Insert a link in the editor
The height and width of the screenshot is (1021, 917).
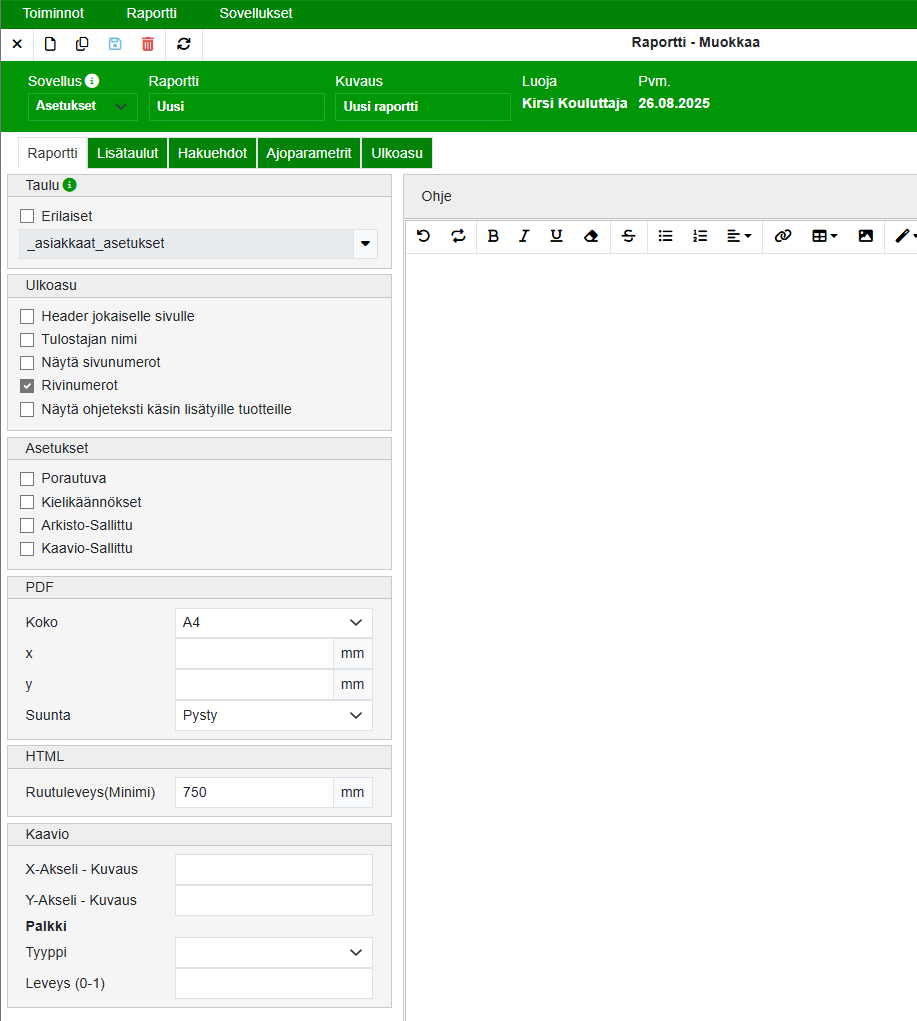[783, 236]
